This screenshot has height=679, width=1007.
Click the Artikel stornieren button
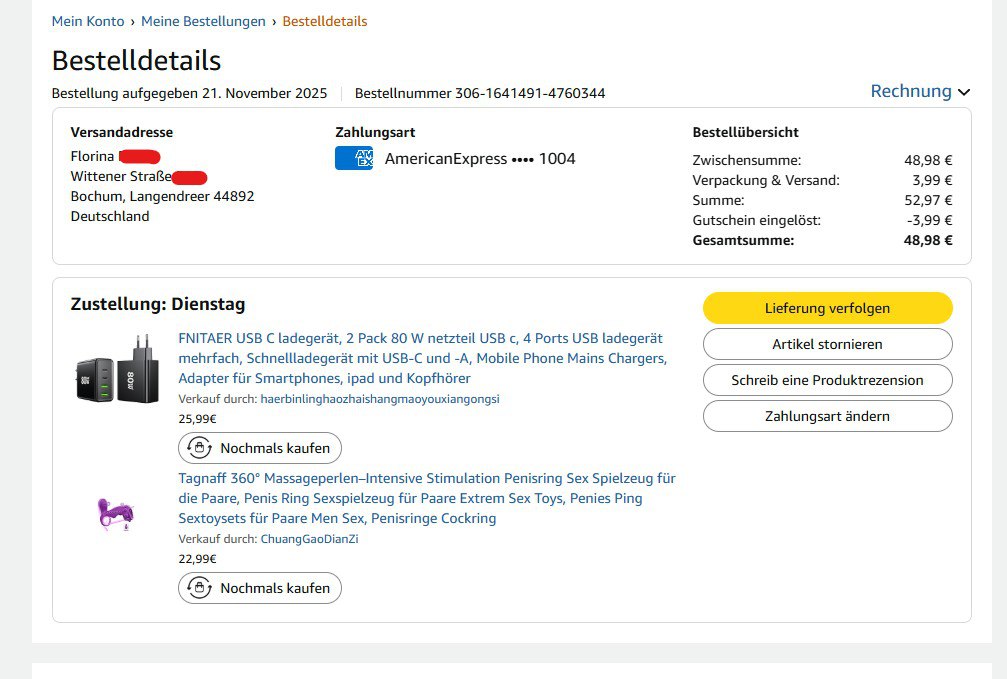(827, 344)
